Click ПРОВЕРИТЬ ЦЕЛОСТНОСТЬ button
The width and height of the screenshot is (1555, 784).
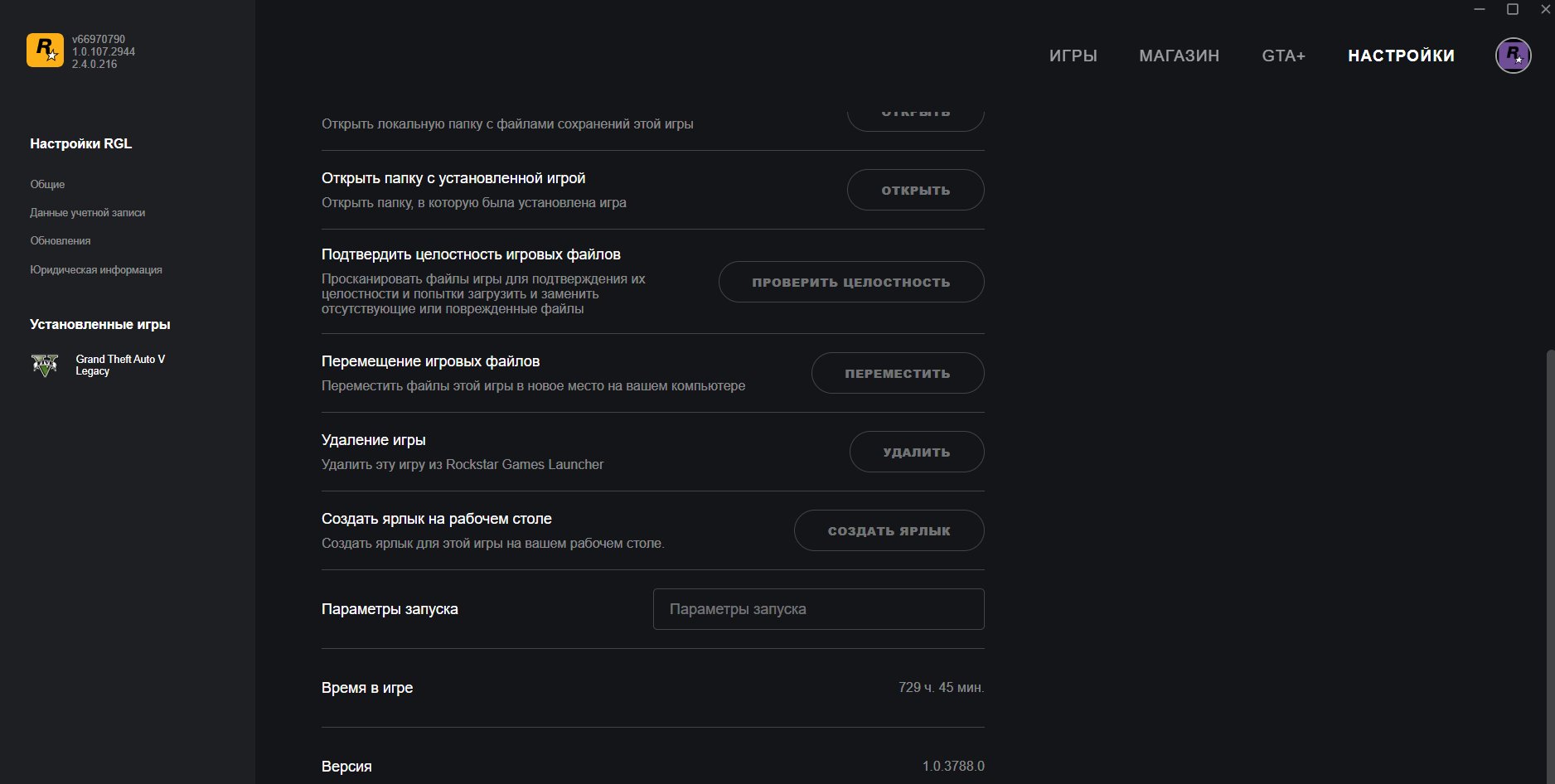pyautogui.click(x=851, y=282)
